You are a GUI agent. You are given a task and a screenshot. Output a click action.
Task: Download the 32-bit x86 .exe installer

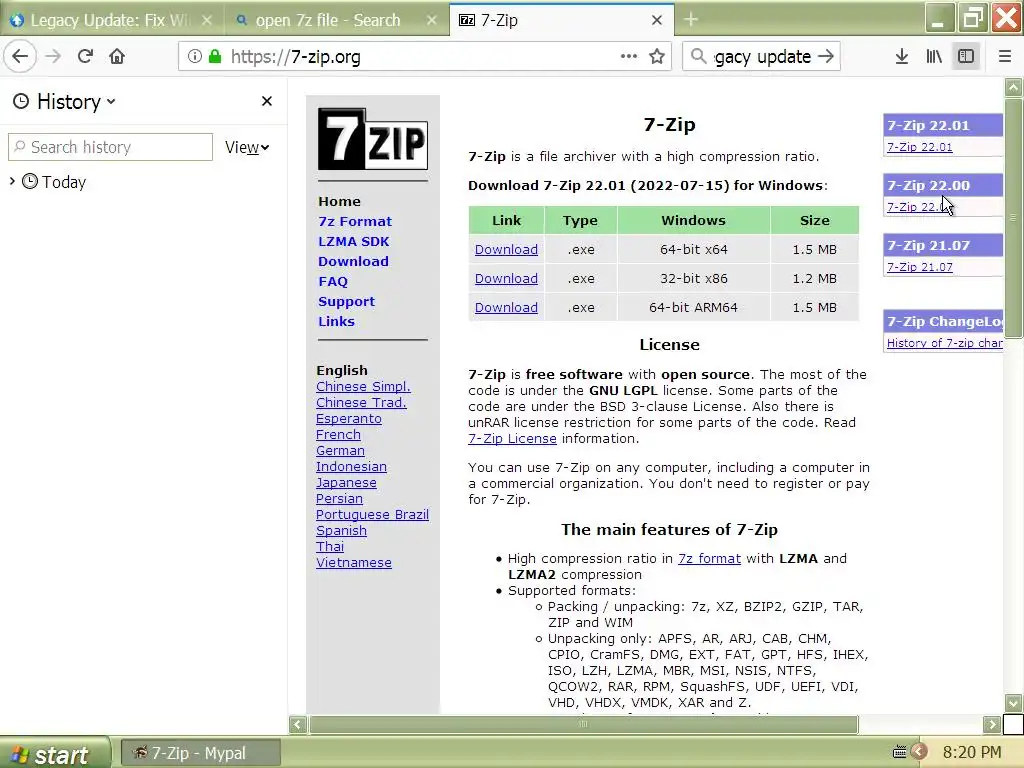[506, 278]
